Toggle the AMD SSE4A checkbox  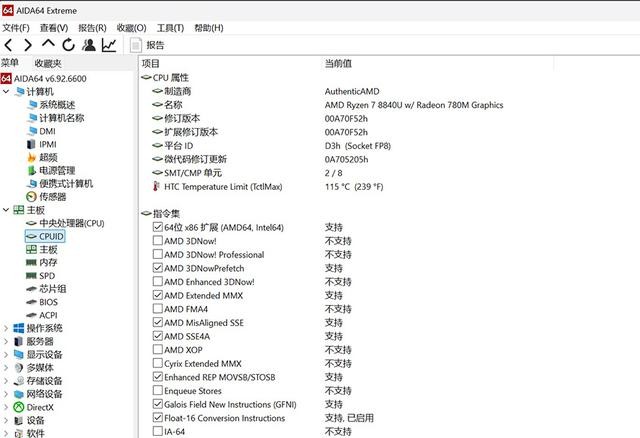click(x=158, y=336)
